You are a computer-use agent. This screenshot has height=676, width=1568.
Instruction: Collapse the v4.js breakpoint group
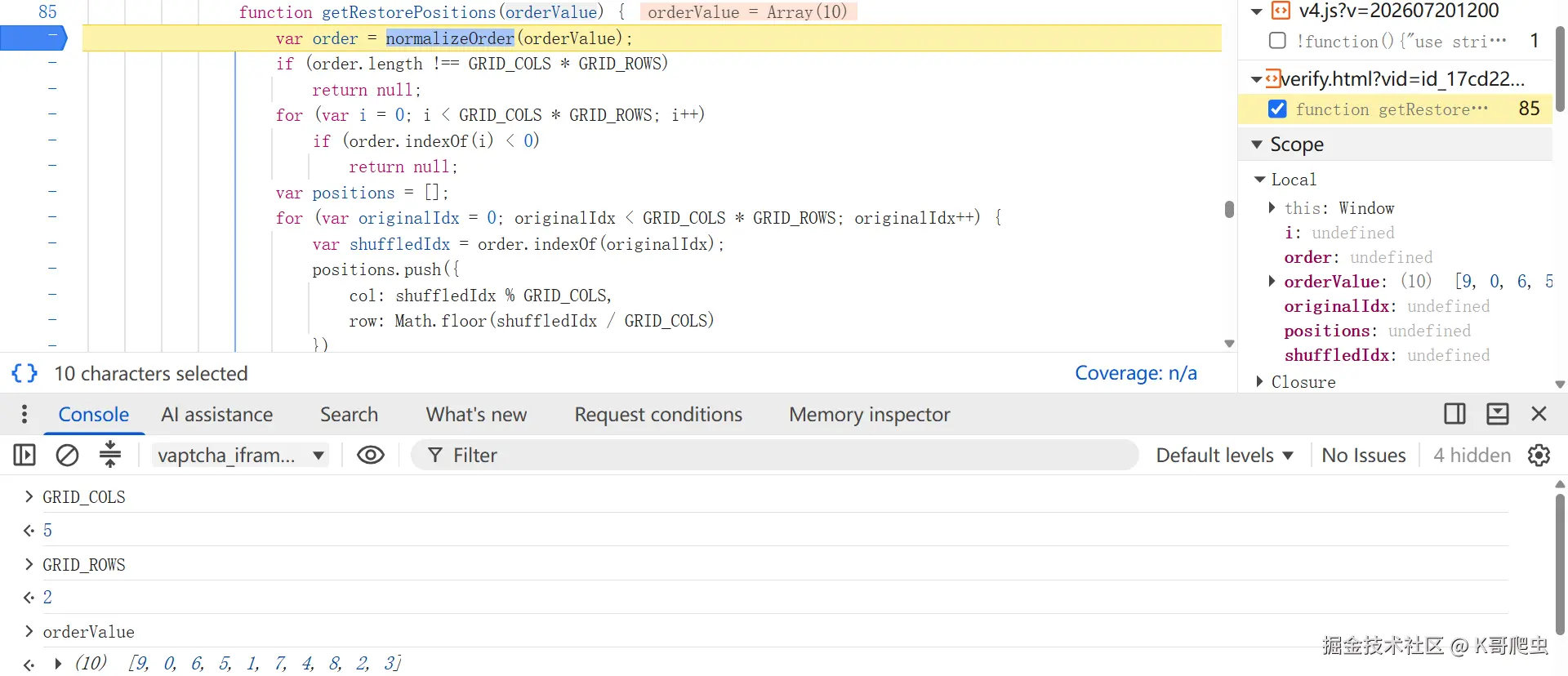coord(1257,11)
